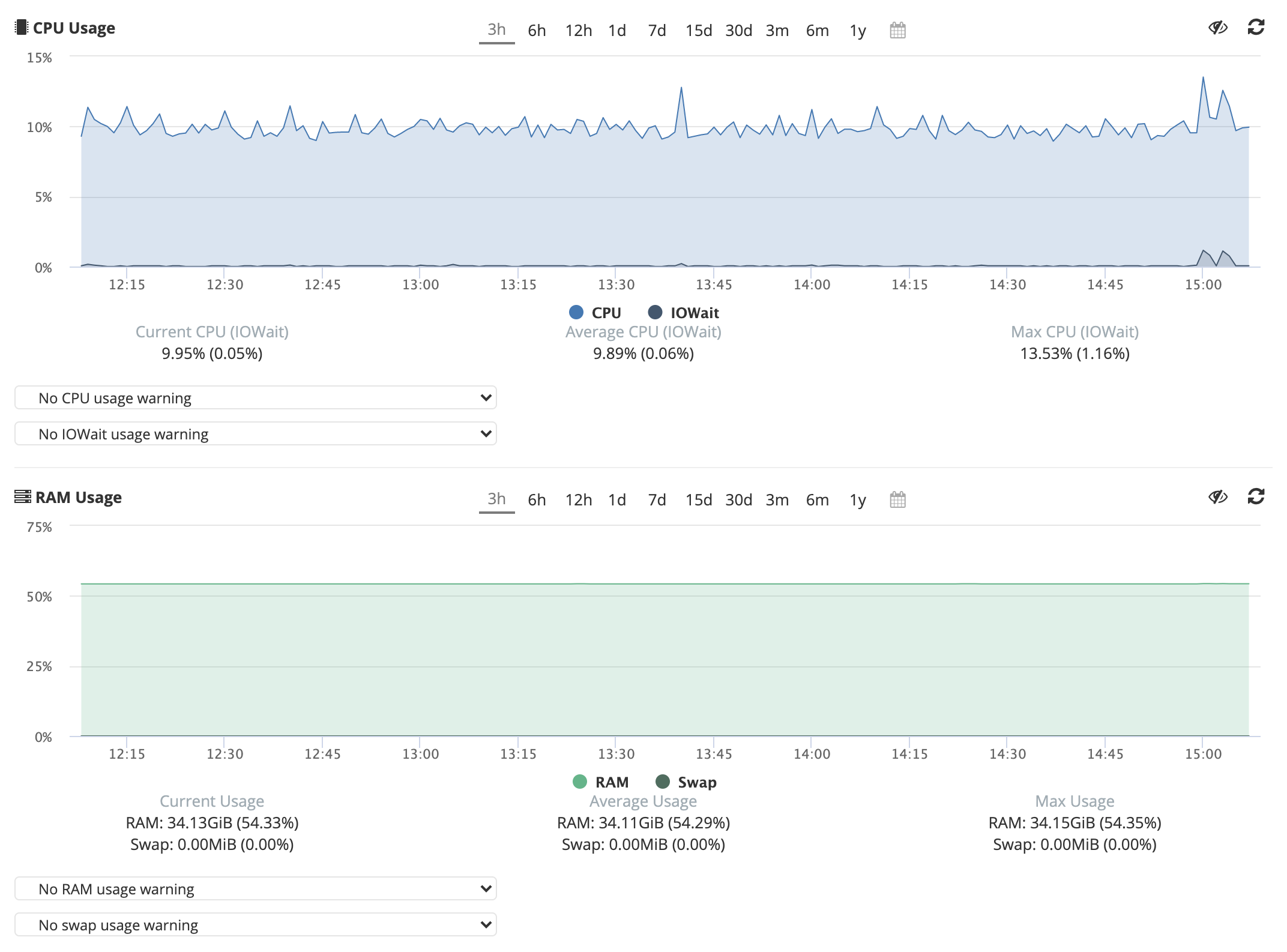Click the Max CPU value 13.53% (1.16%)
This screenshot has height=952, width=1287.
pos(1075,354)
